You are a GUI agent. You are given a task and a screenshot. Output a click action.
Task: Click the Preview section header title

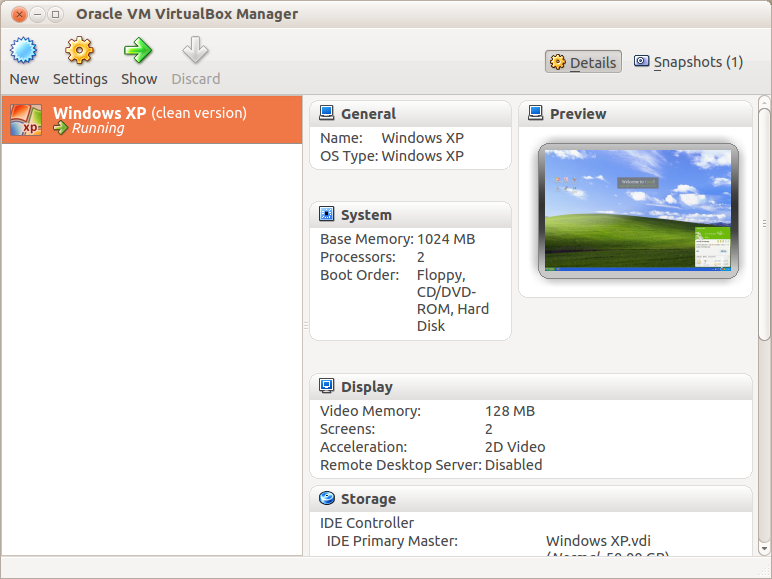coord(578,114)
